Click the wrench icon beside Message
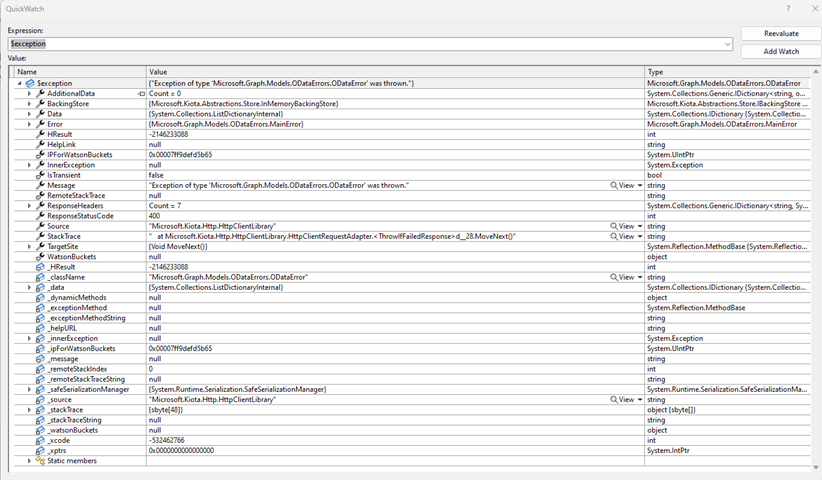 tap(40, 186)
